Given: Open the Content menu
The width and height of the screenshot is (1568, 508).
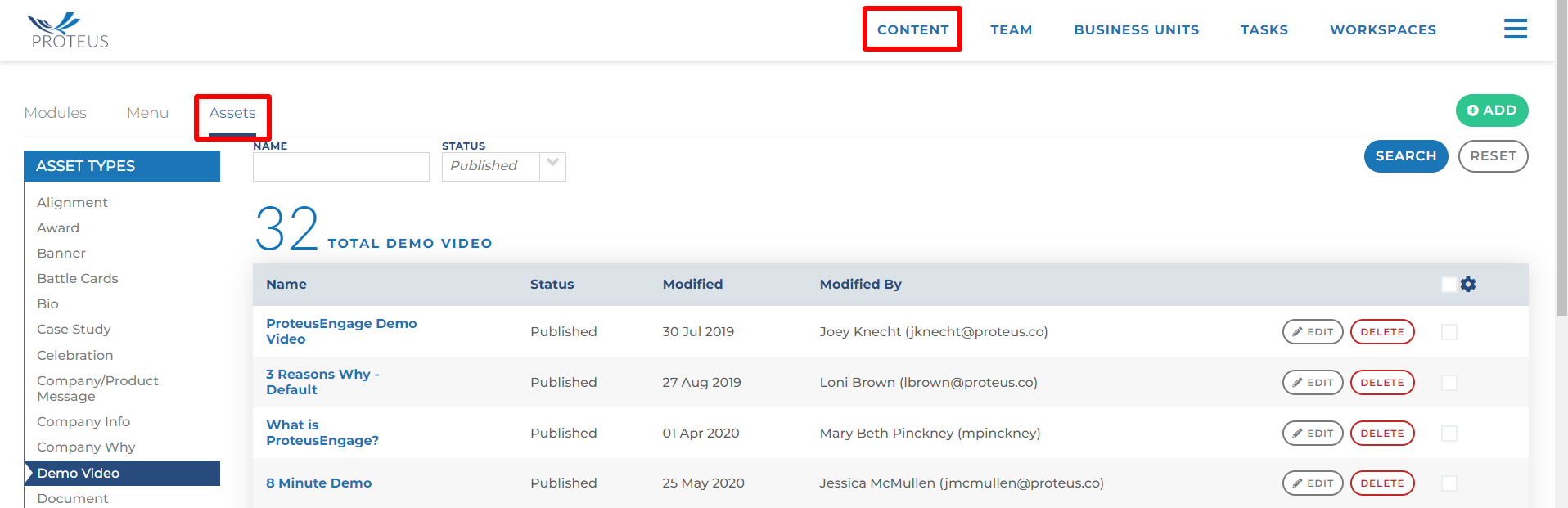Looking at the screenshot, I should [912, 29].
